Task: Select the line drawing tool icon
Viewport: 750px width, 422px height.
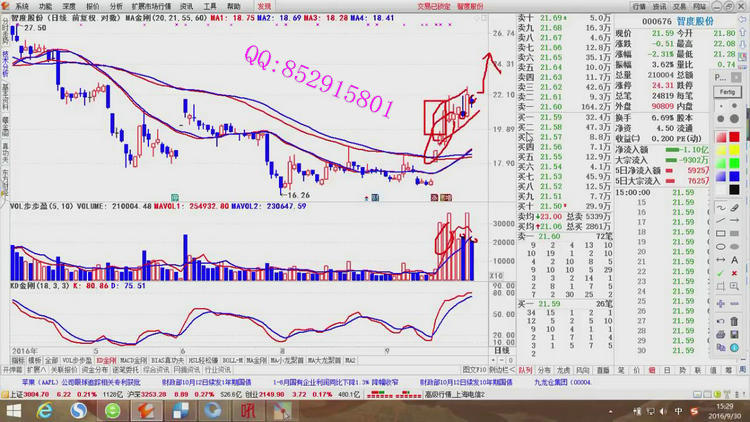Action: click(720, 221)
